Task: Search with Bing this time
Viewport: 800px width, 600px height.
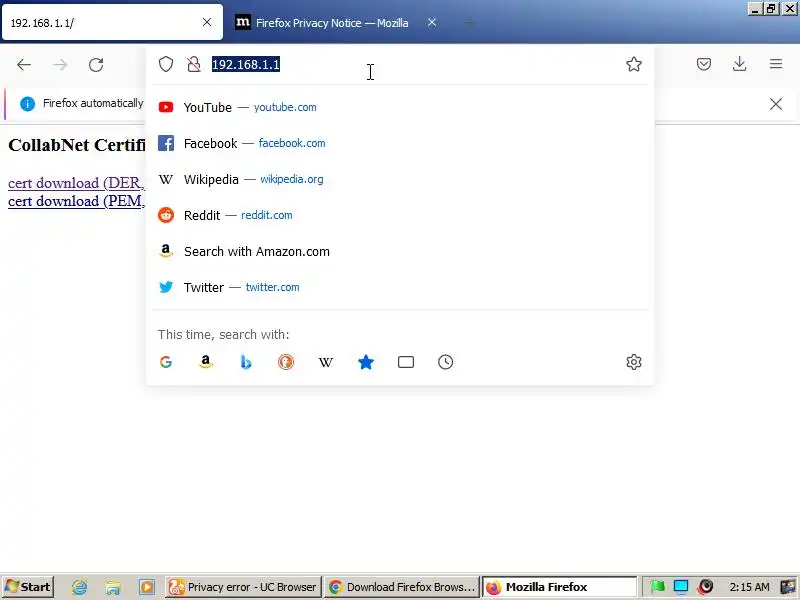Action: 246,362
